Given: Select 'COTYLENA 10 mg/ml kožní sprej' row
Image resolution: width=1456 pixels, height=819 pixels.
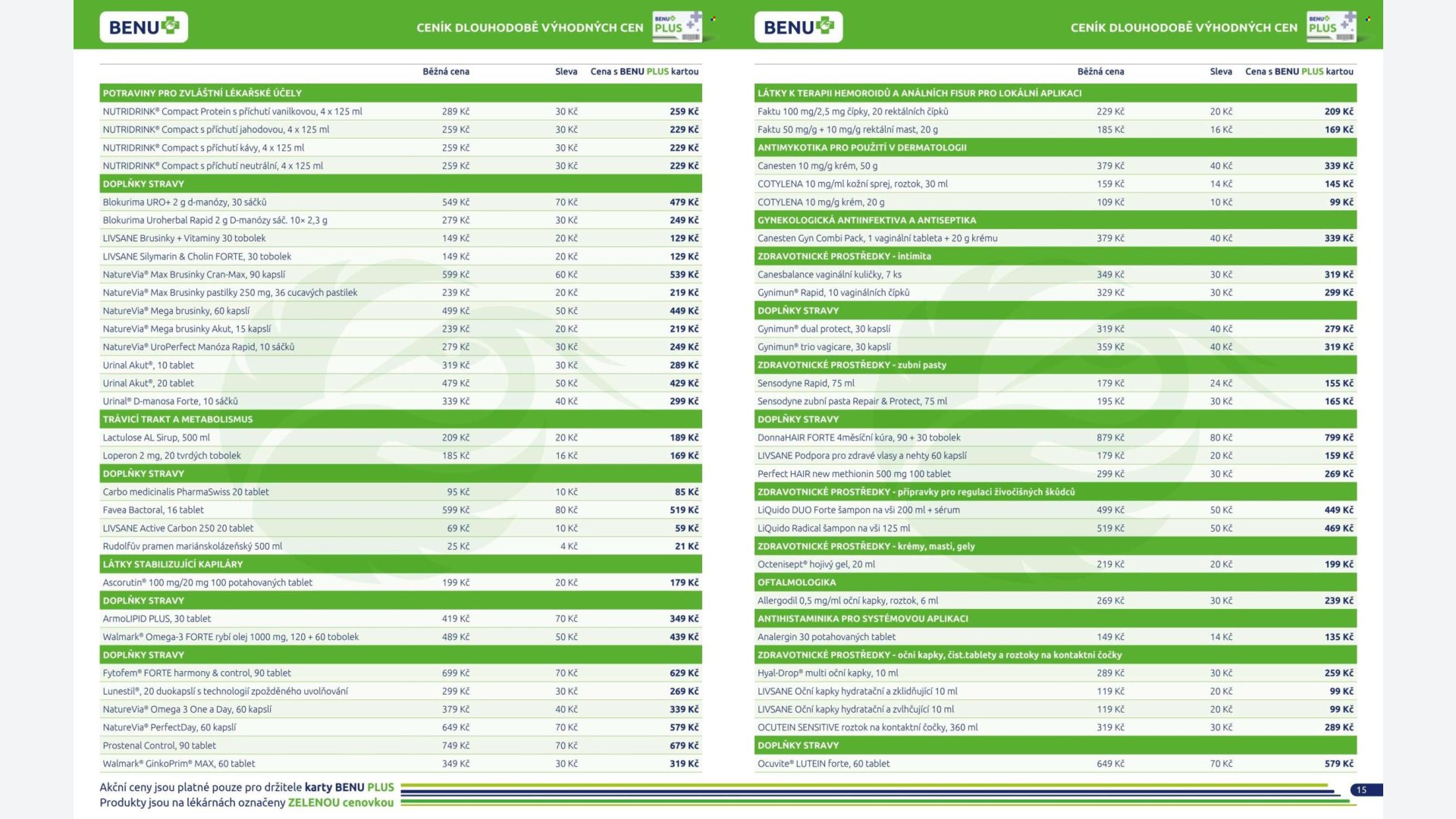Looking at the screenshot, I should (1056, 184).
